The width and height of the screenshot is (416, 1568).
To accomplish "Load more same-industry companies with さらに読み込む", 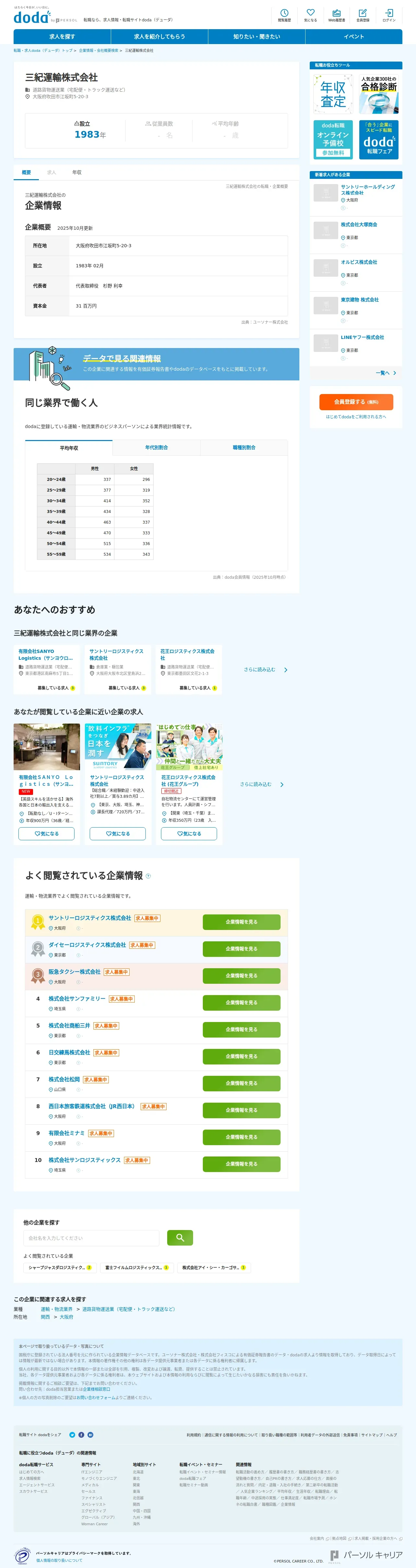I will [265, 669].
